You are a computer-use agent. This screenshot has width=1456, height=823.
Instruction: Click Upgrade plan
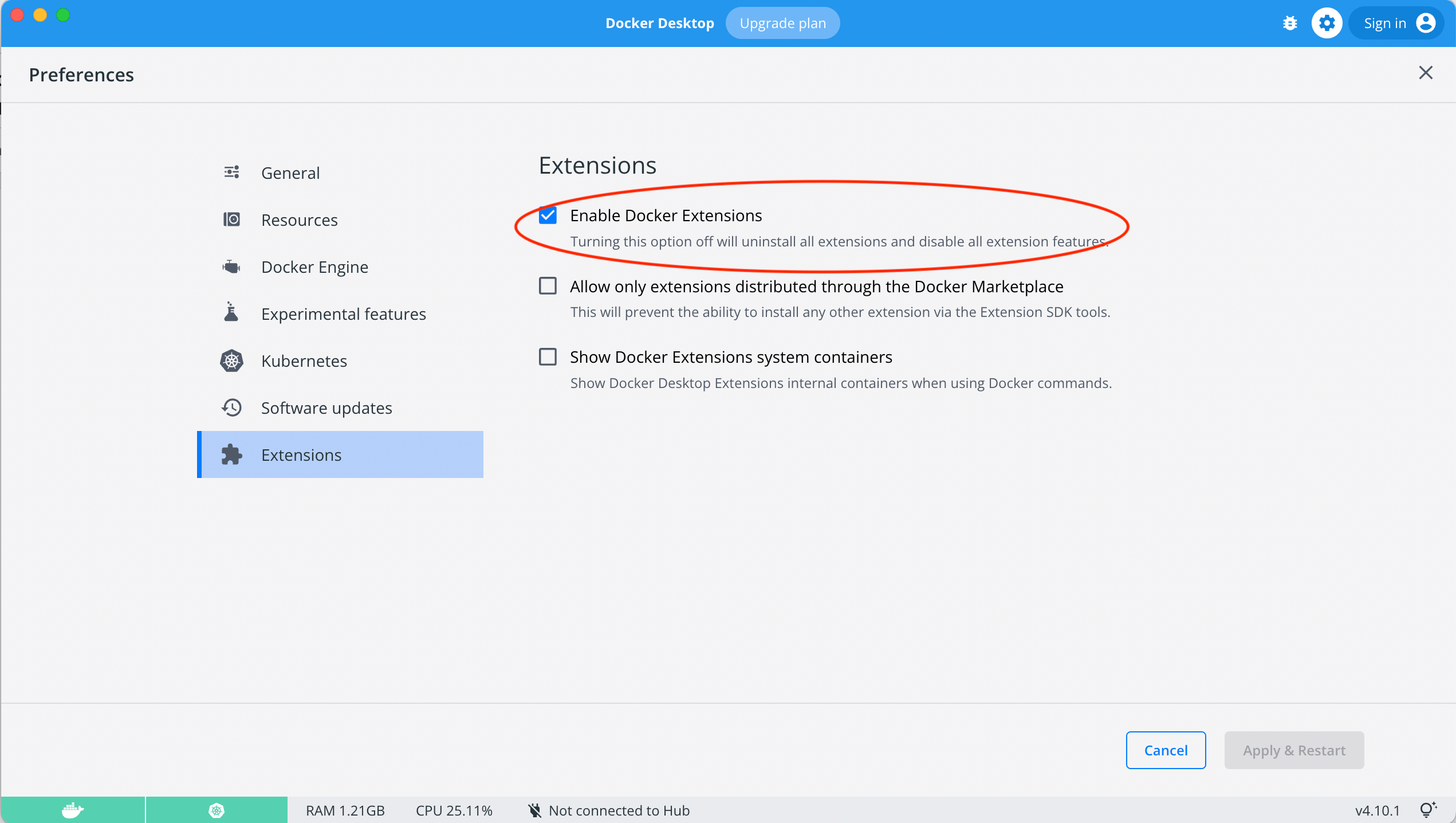[782, 23]
